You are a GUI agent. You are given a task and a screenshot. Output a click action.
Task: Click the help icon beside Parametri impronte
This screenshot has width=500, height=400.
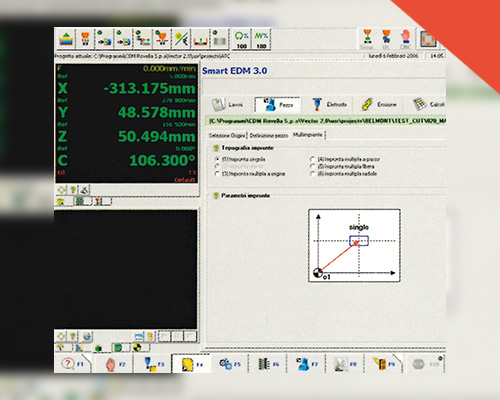[216, 195]
